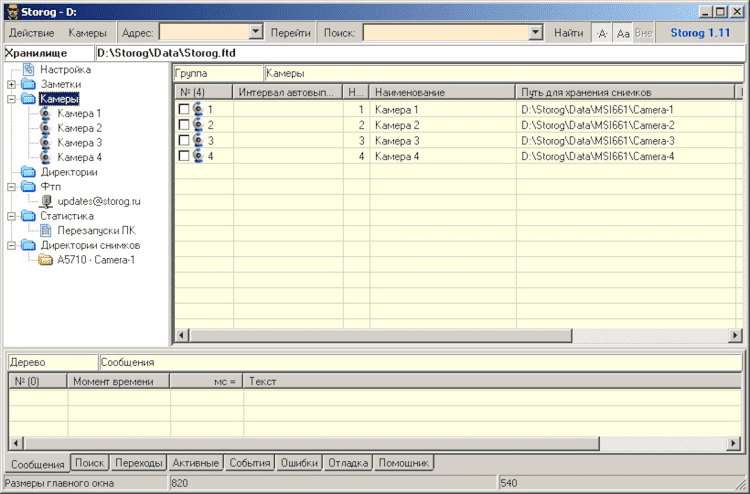Click the webcam icon beside Камера 3 in tree
The height and width of the screenshot is (494, 750).
[x=45, y=143]
